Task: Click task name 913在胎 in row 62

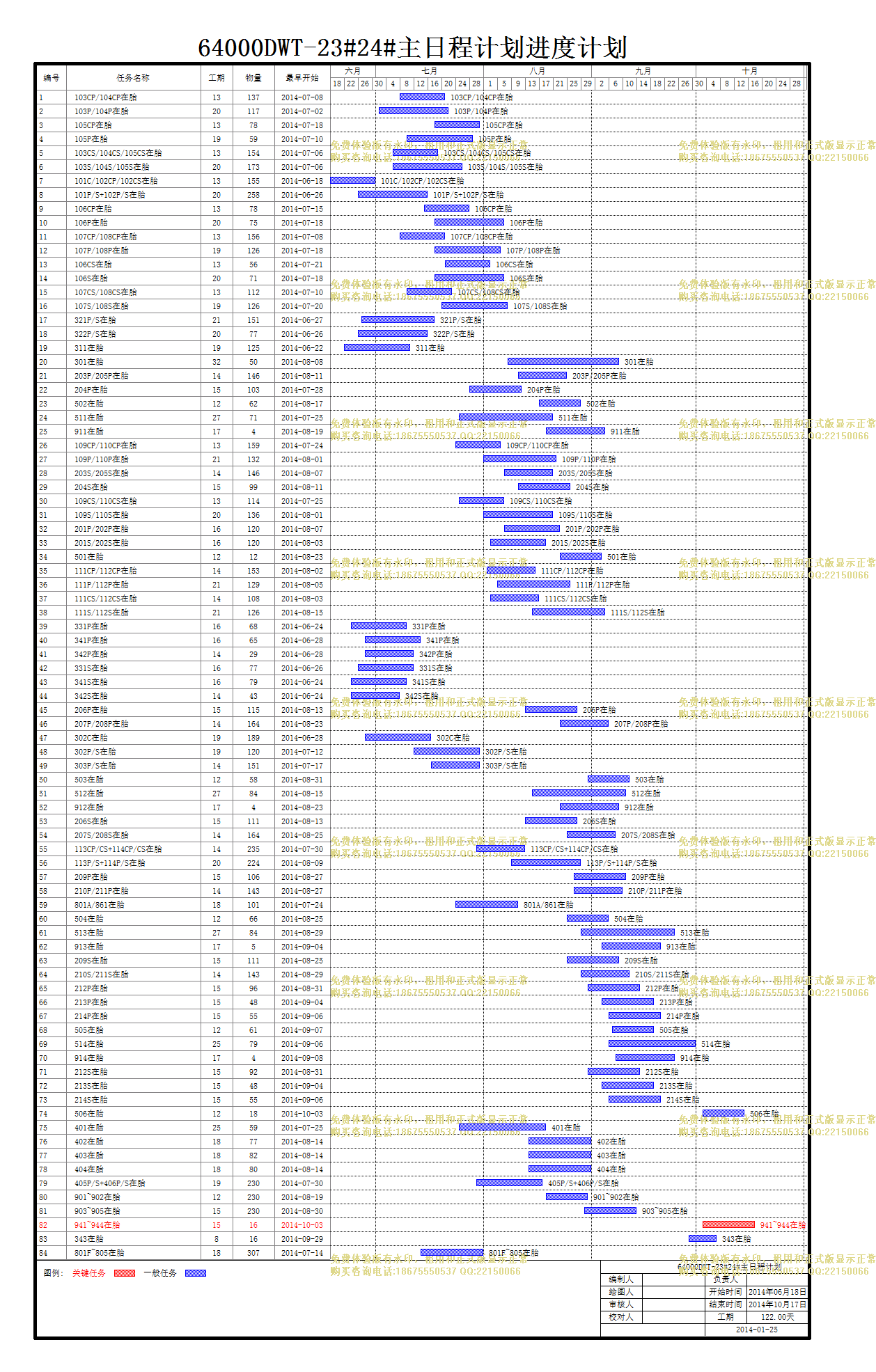Action: point(89,947)
